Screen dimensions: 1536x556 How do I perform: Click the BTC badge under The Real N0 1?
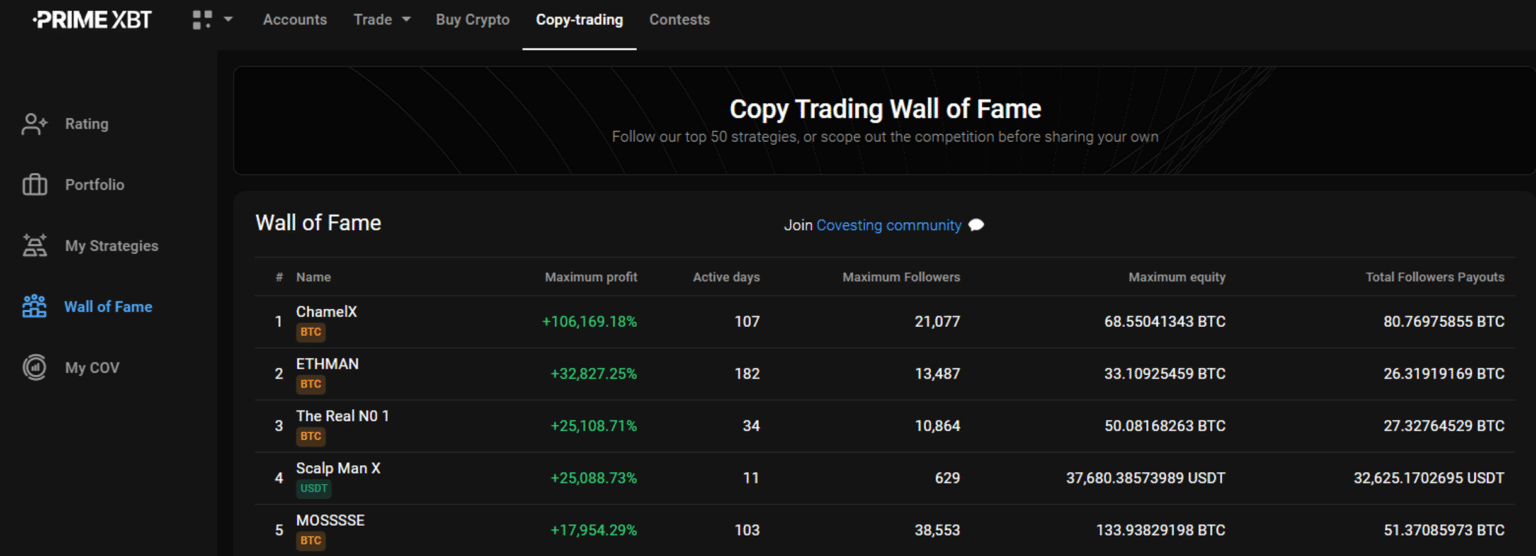point(311,436)
